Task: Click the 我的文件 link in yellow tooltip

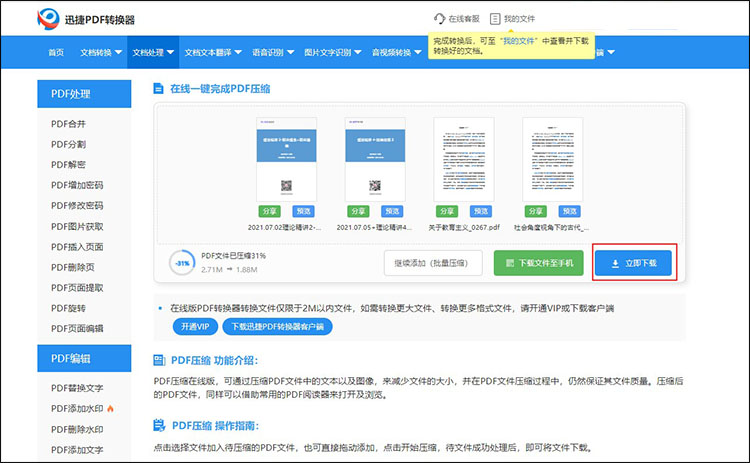Action: pos(518,41)
